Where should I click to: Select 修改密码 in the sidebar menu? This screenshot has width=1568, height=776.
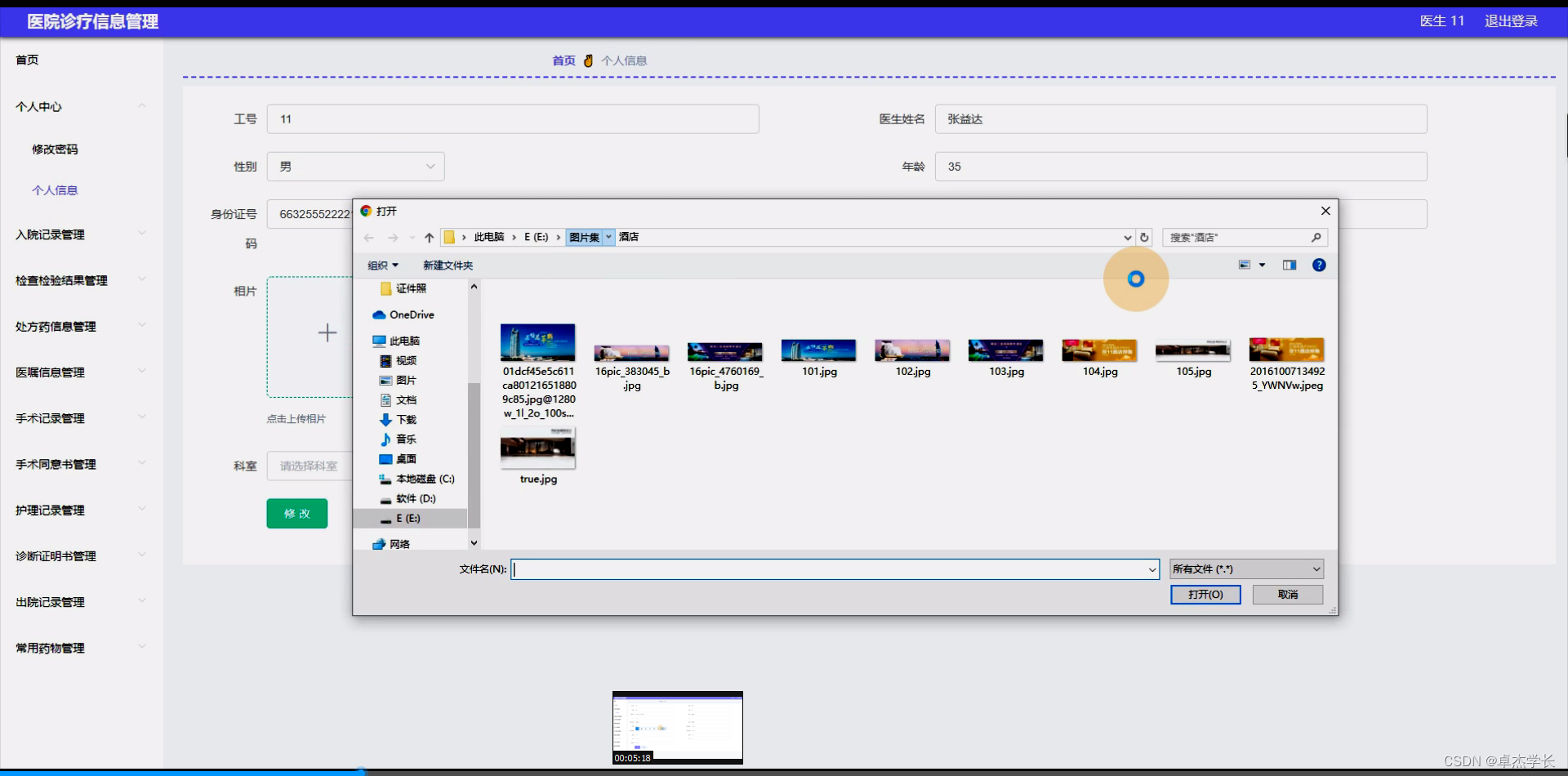(55, 149)
